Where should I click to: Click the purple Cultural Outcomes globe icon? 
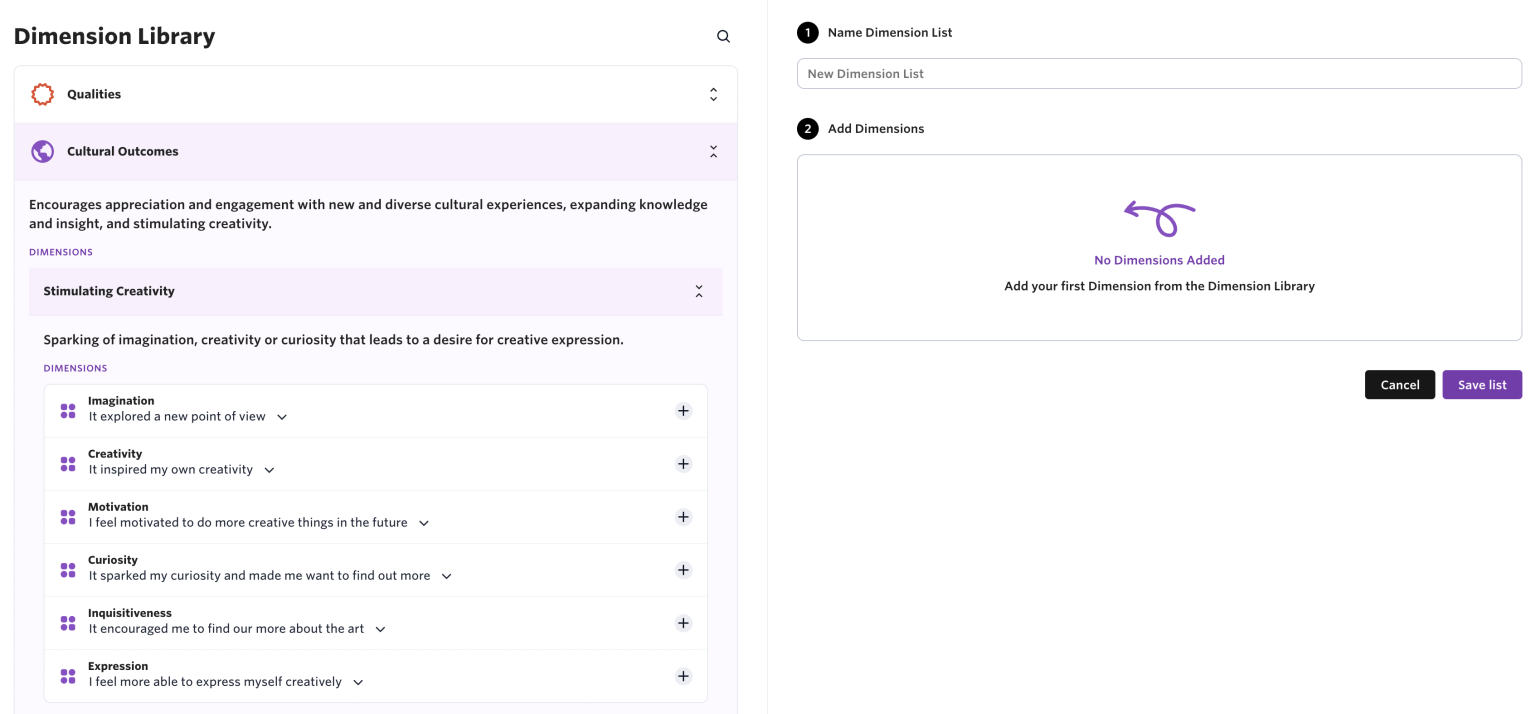[x=42, y=150]
